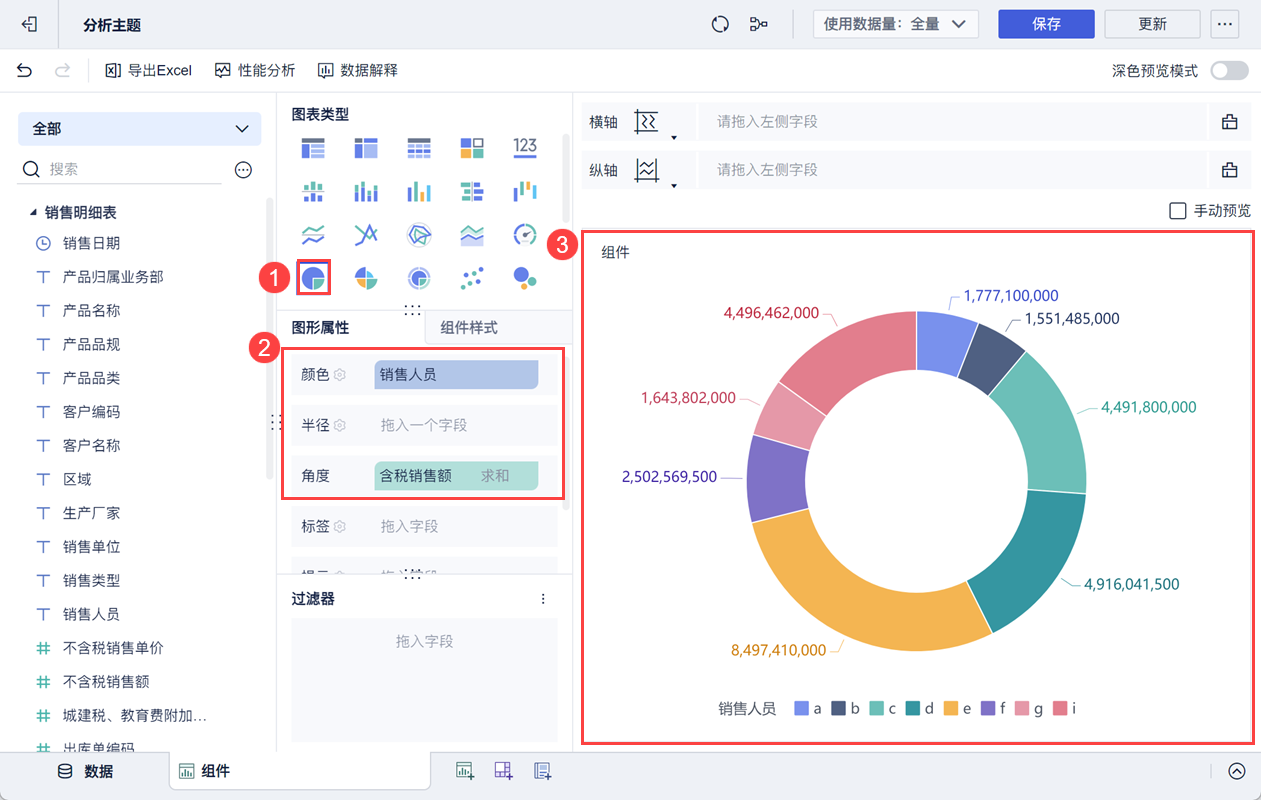Select the grouped table chart type
The height and width of the screenshot is (800, 1261).
pyautogui.click(x=313, y=149)
